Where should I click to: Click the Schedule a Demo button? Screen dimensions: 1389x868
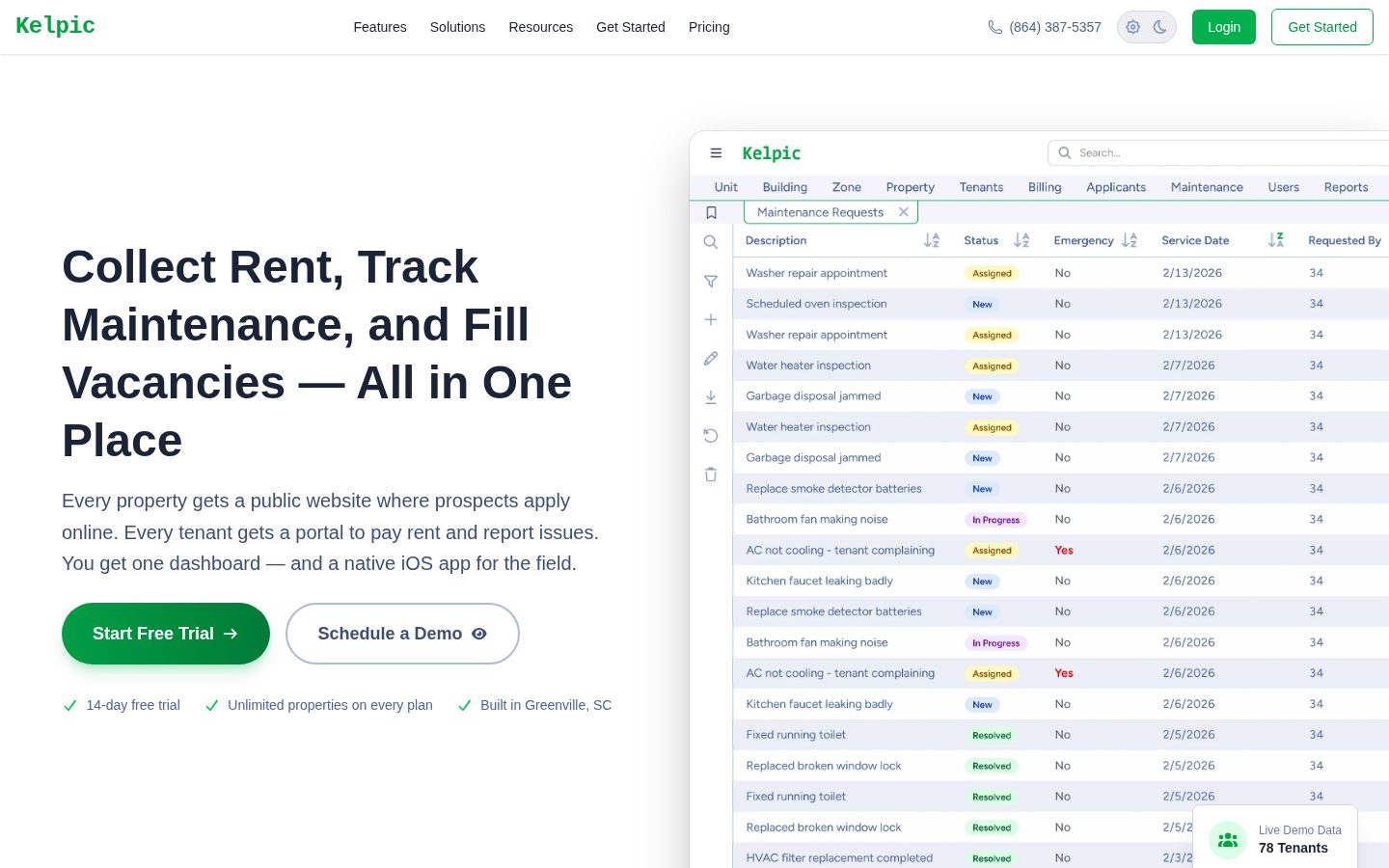click(x=402, y=634)
